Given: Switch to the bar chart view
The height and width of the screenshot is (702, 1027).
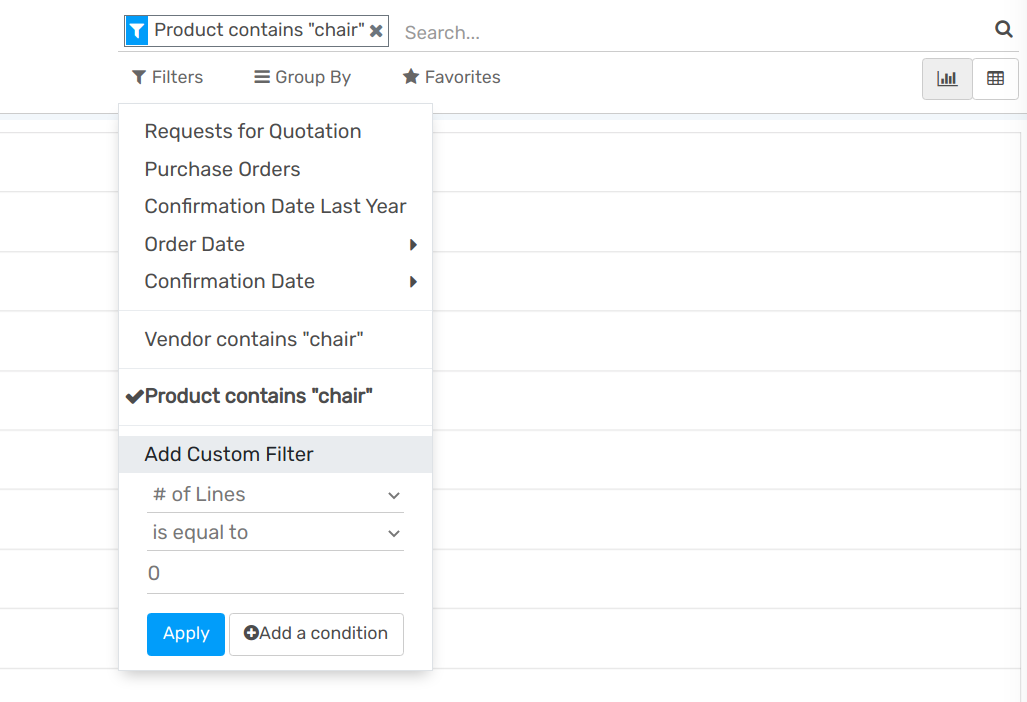Looking at the screenshot, I should pyautogui.click(x=946, y=78).
